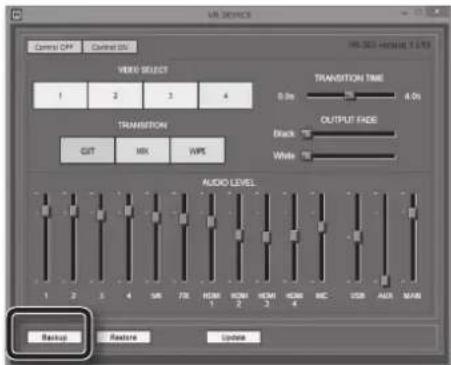Click HDMI 1 audio fader knob
Screen dimensions: 451x365
pyautogui.click(x=211, y=222)
